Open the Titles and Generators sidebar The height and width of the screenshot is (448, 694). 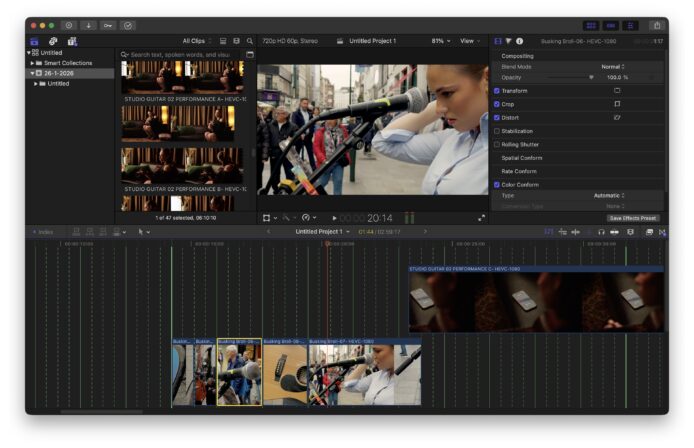[x=72, y=41]
